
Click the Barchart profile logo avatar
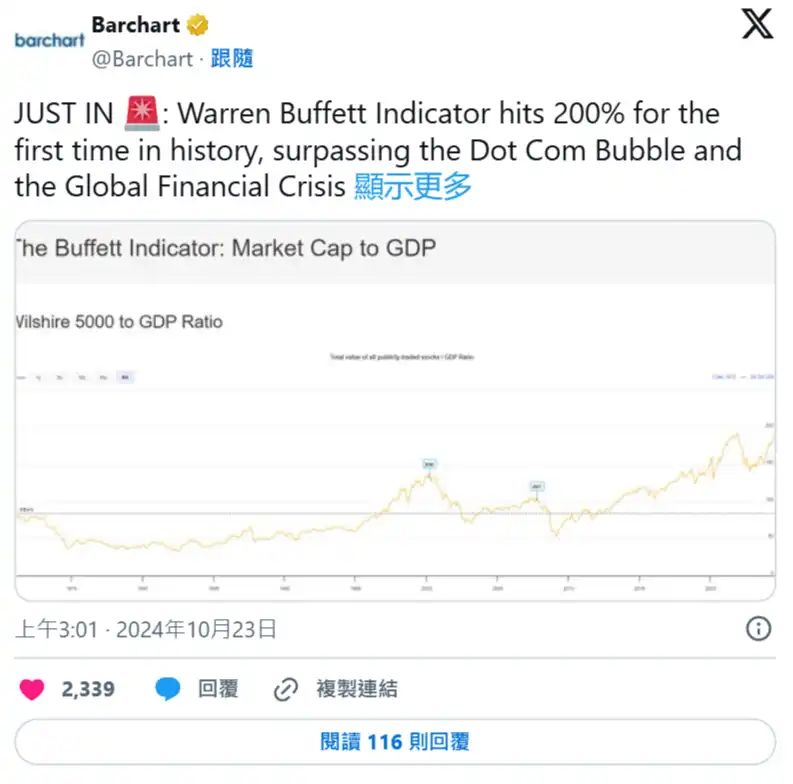(x=49, y=40)
